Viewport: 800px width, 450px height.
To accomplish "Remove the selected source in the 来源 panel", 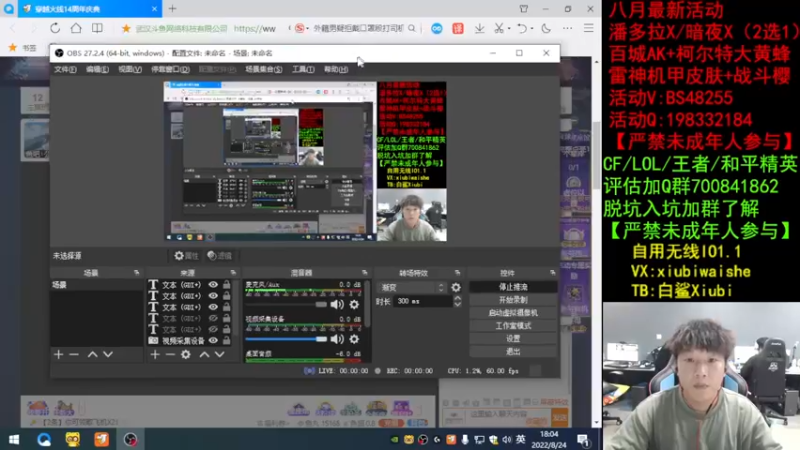I will click(170, 354).
